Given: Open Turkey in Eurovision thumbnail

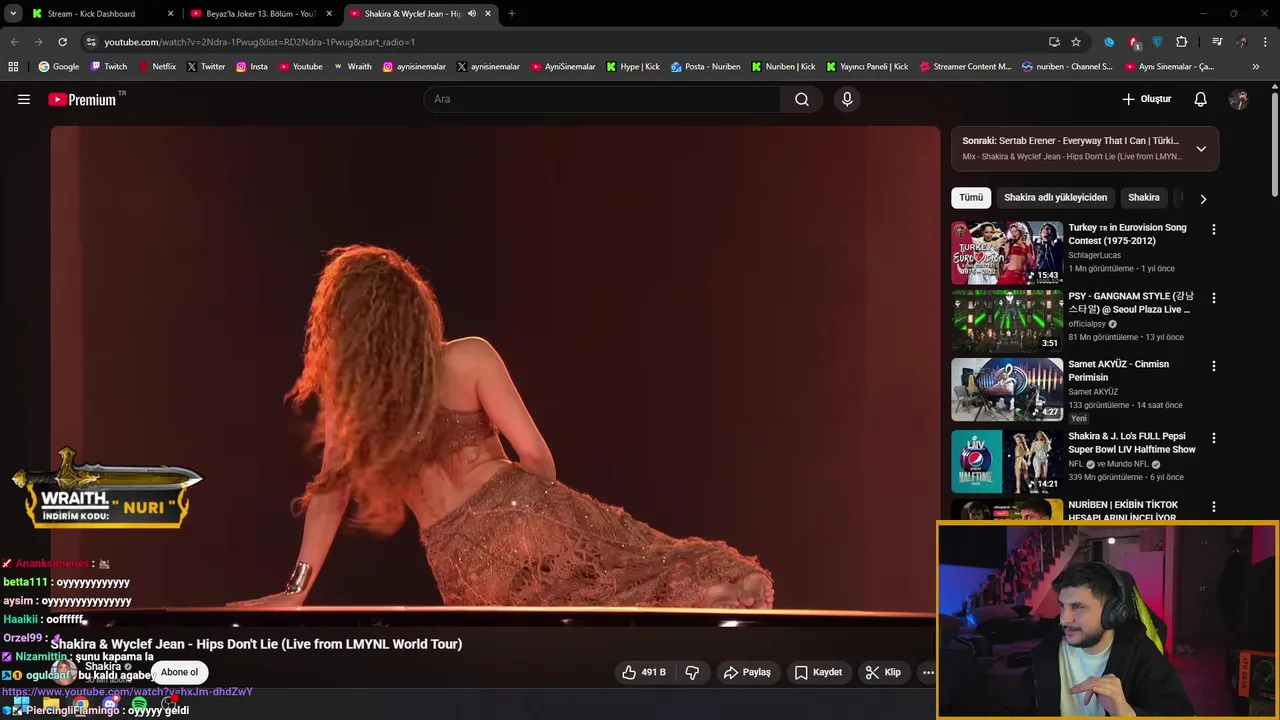Looking at the screenshot, I should [1007, 253].
